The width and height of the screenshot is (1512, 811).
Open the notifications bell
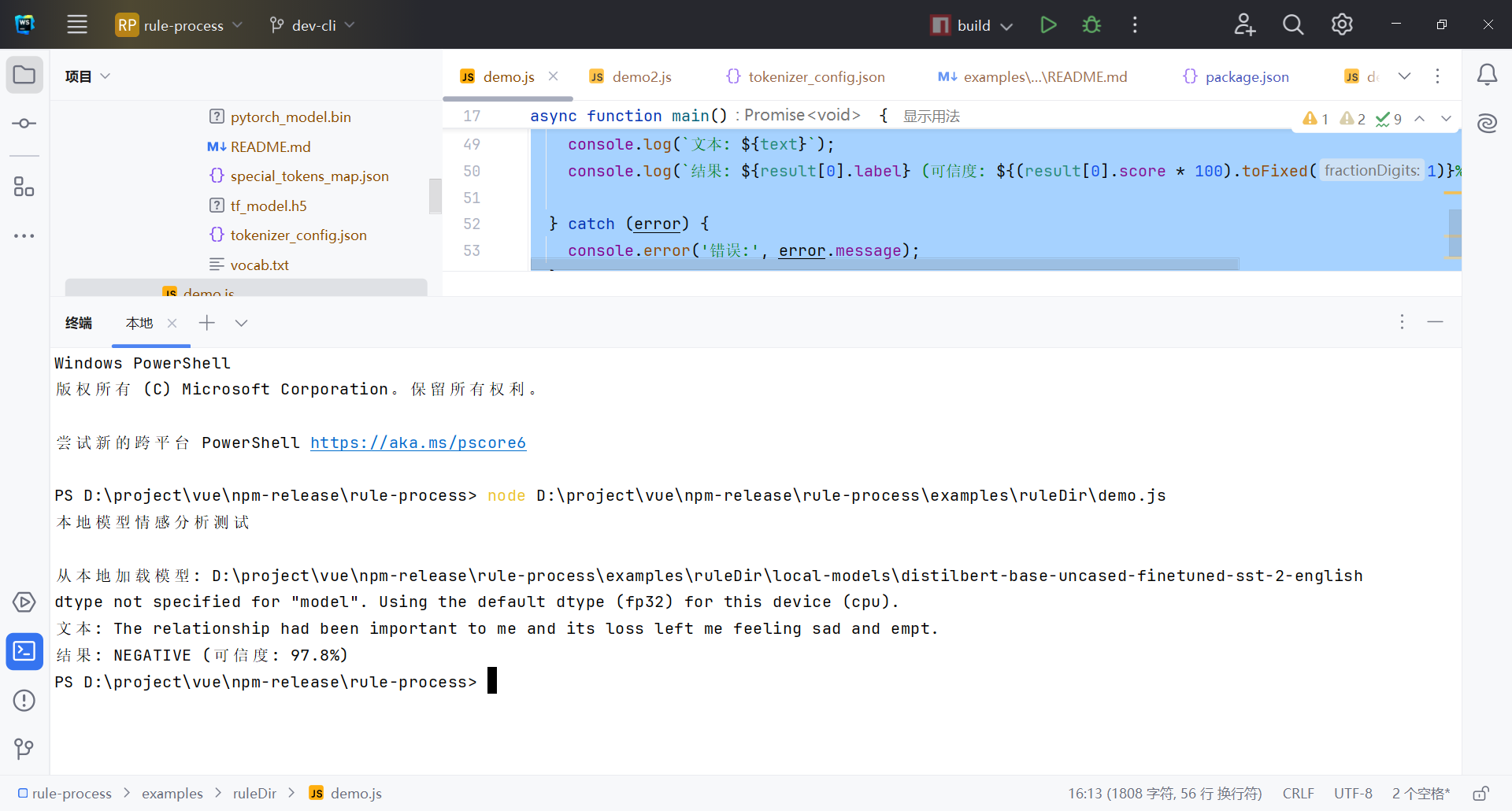pyautogui.click(x=1487, y=75)
